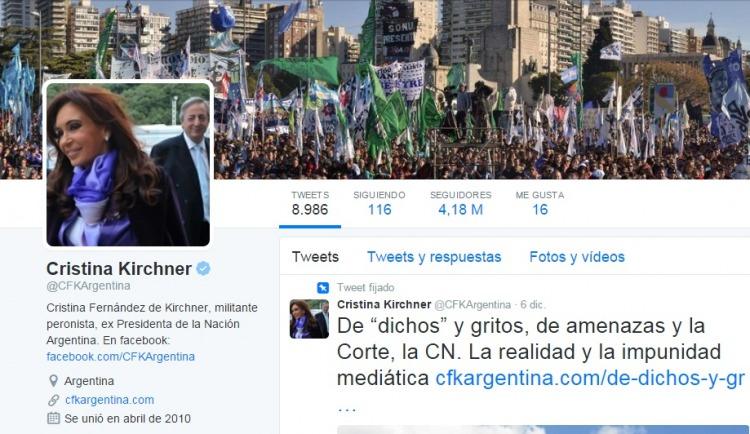Switch to Tweets y respuestas tab
750x434 pixels.
434,257
